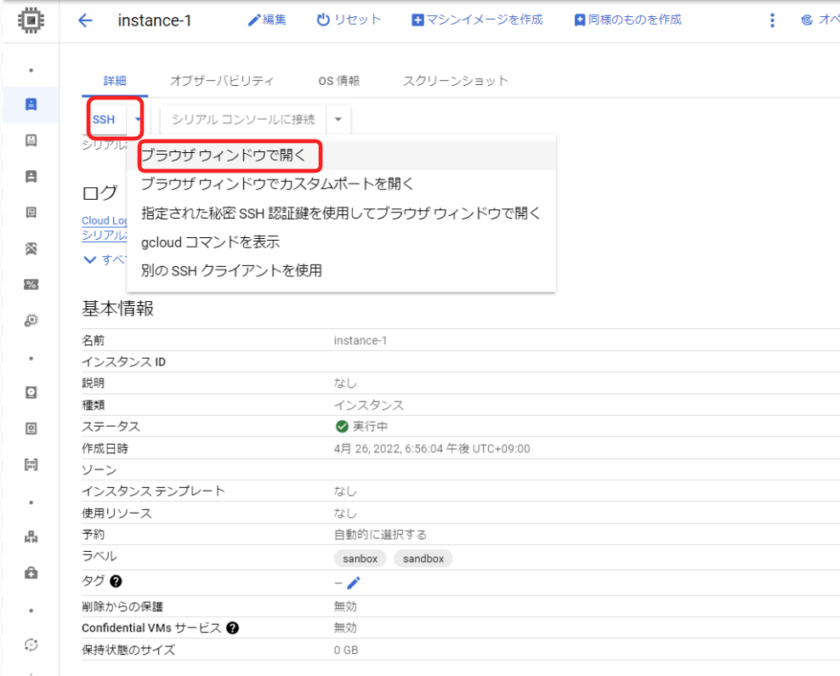Open the Sole-tenant nodes sidebar icon

click(31, 176)
